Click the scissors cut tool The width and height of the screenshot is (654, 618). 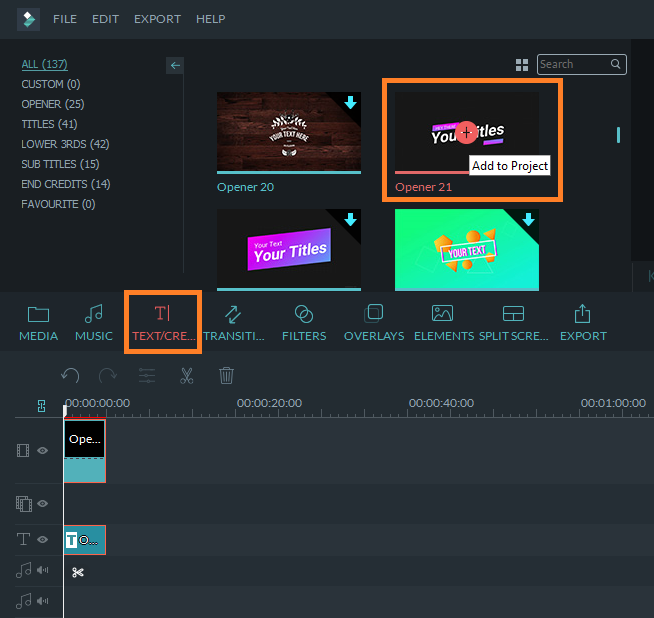click(186, 375)
